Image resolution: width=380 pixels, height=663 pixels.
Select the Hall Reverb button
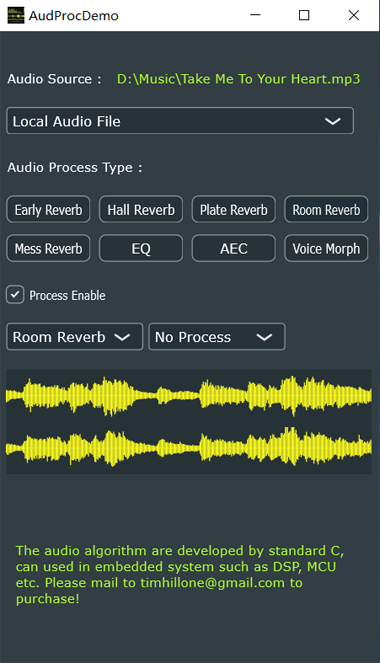pos(141,209)
